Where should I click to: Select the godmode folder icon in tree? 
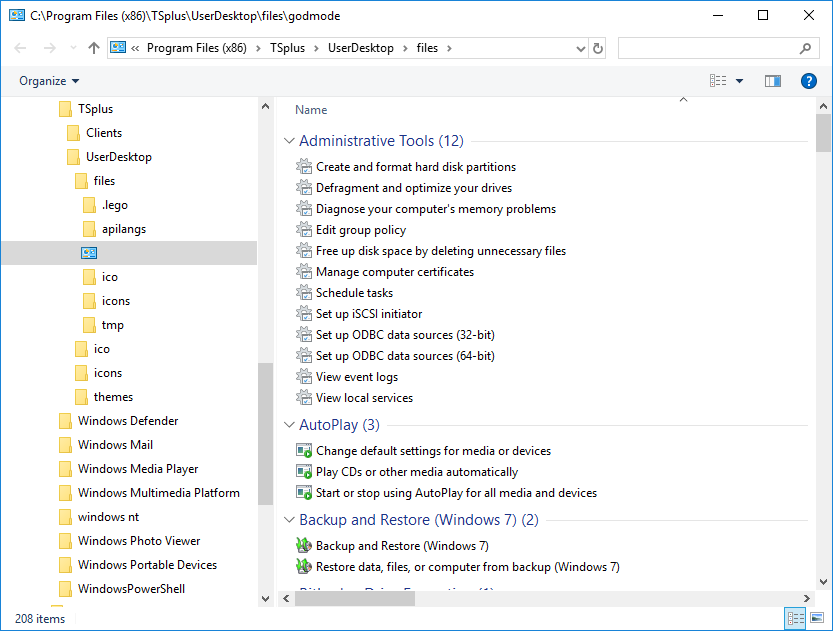pyautogui.click(x=90, y=253)
